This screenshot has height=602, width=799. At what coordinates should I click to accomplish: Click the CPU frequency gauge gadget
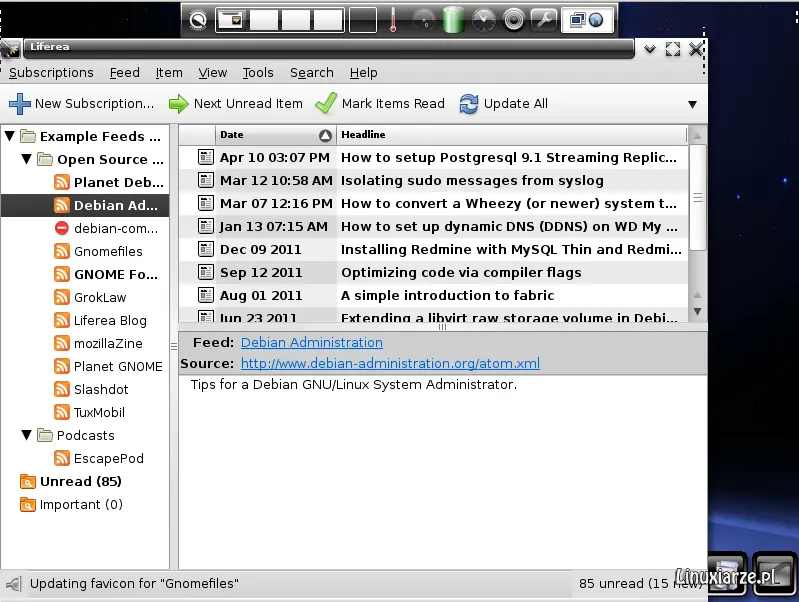(x=423, y=20)
